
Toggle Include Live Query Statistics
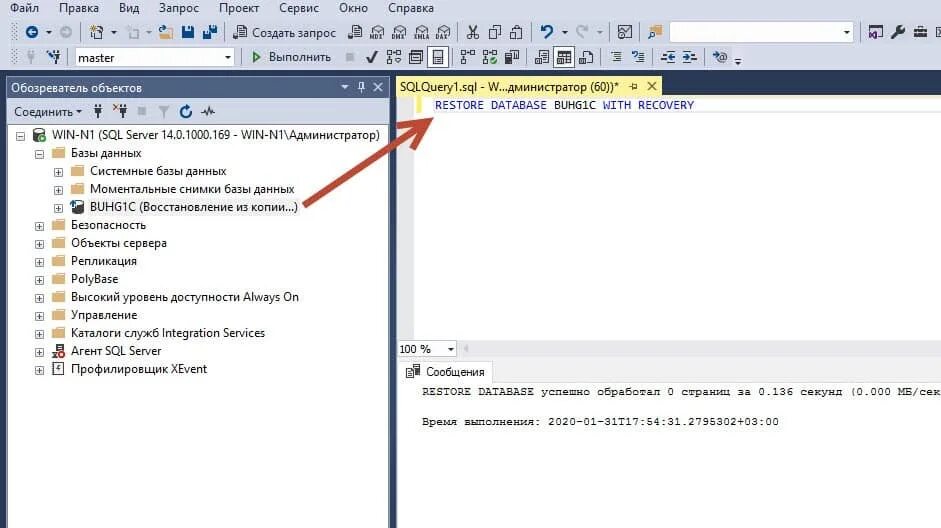click(490, 57)
